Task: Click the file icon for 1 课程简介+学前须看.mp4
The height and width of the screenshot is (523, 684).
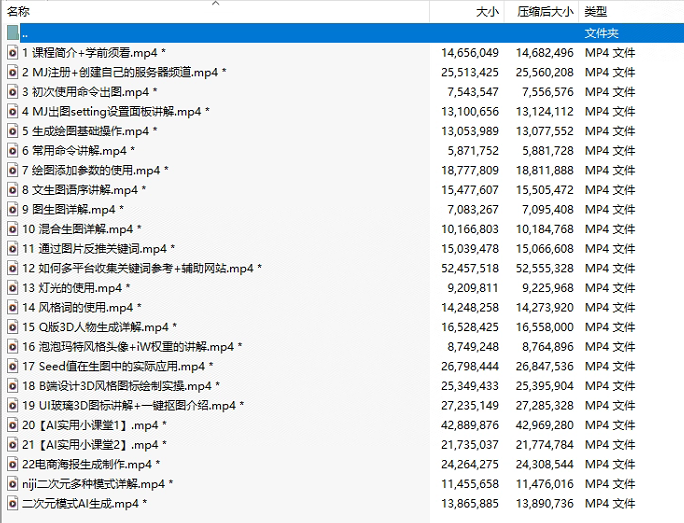Action: coord(13,52)
